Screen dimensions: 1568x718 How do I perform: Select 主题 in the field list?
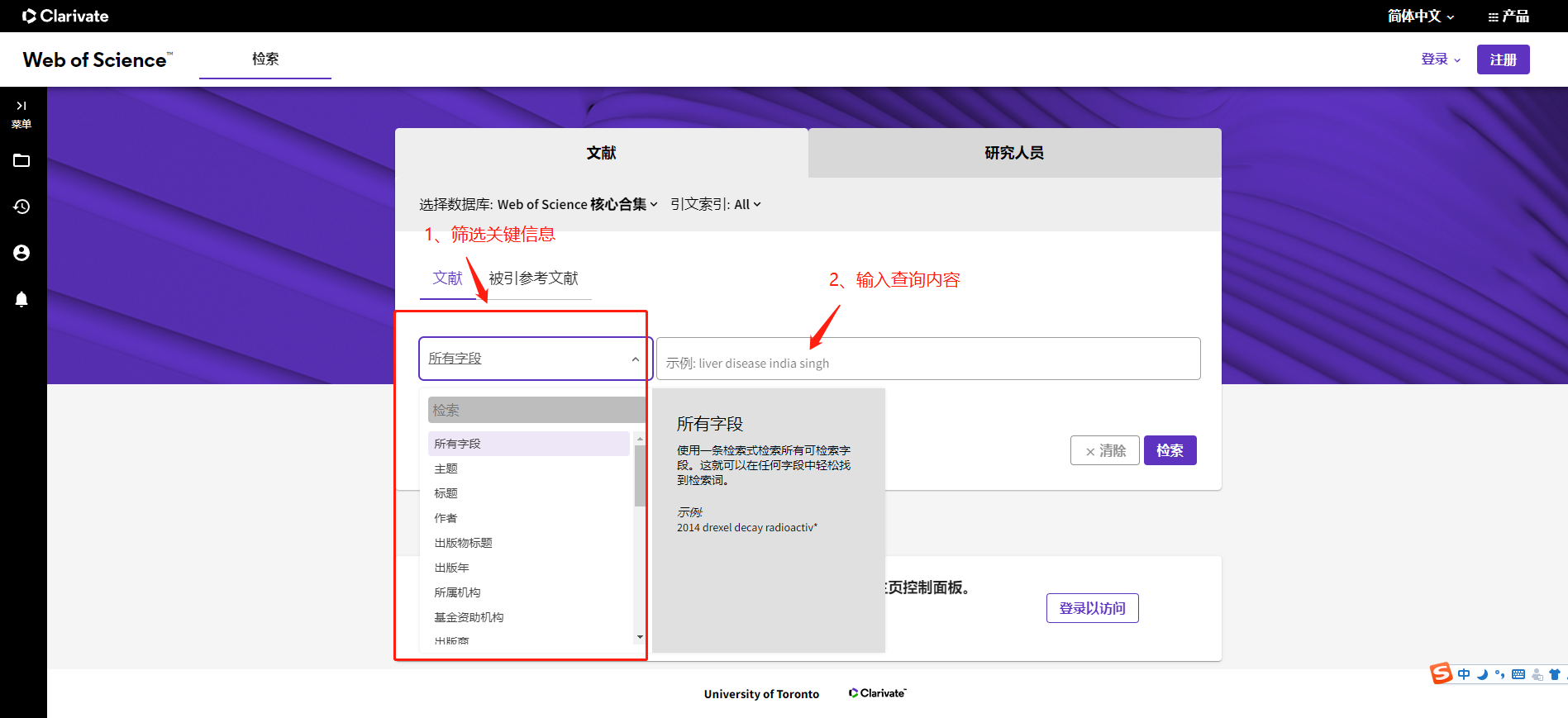[x=529, y=468]
